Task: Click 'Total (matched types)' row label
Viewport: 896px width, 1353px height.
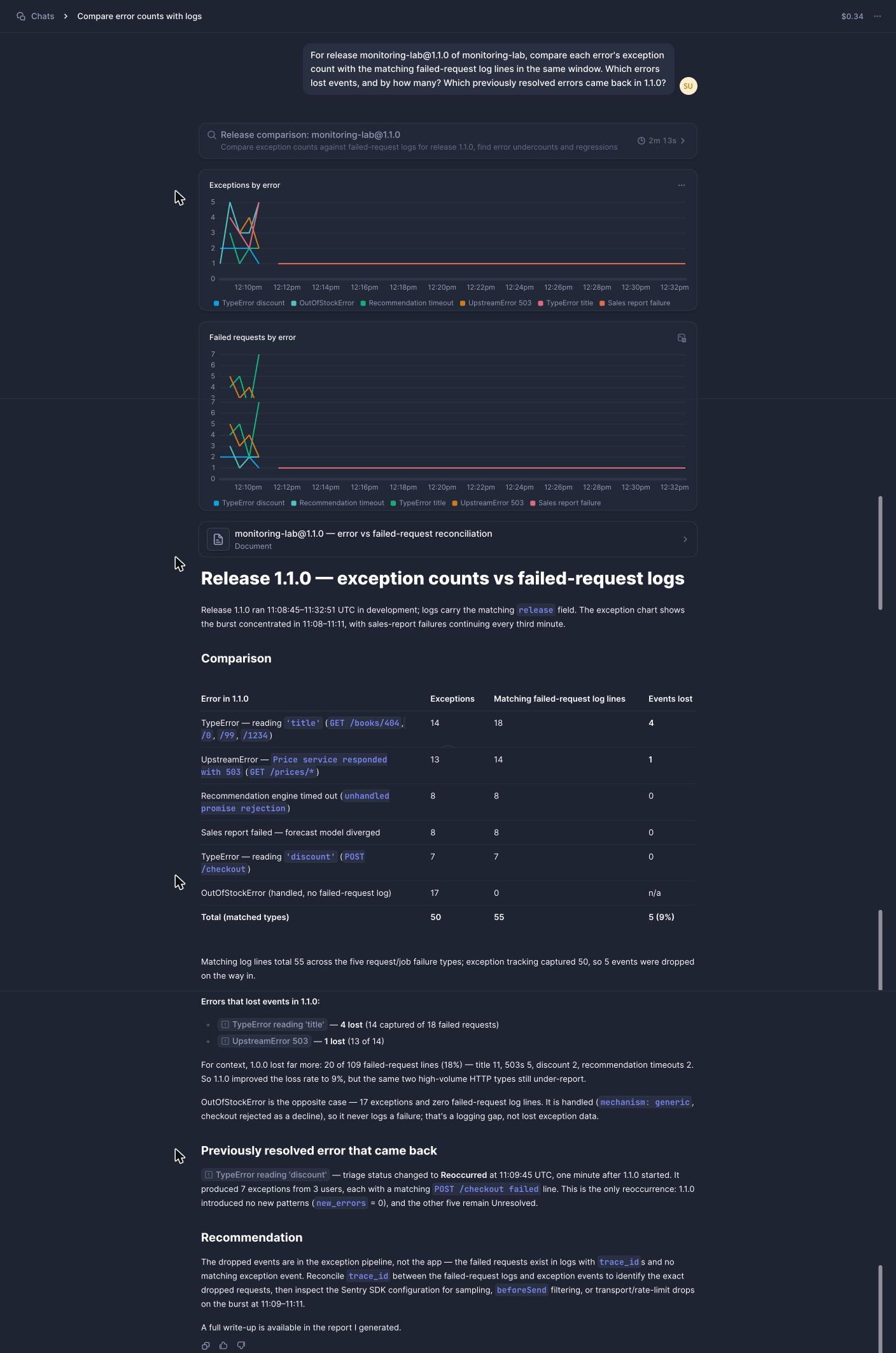Action: pyautogui.click(x=245, y=917)
